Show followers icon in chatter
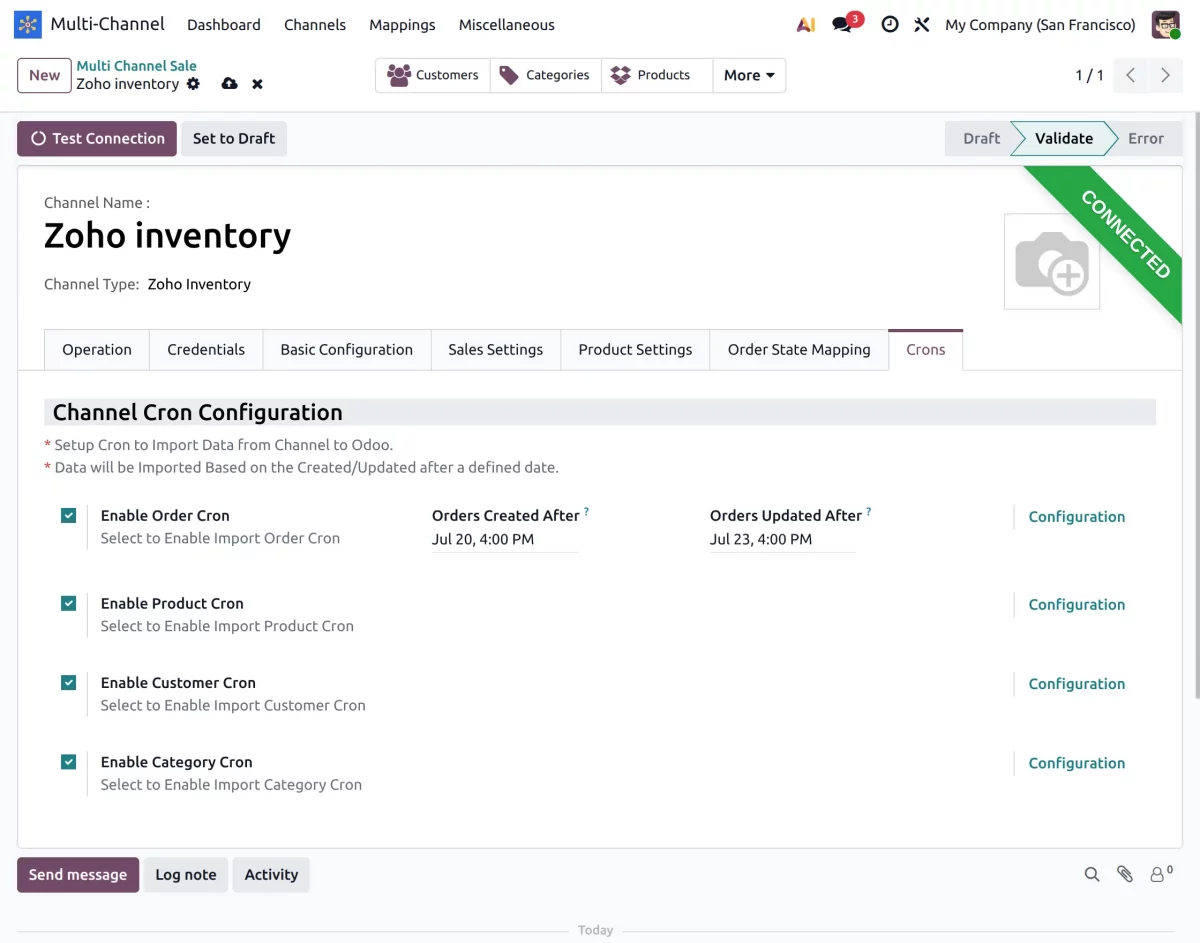 pos(1161,874)
